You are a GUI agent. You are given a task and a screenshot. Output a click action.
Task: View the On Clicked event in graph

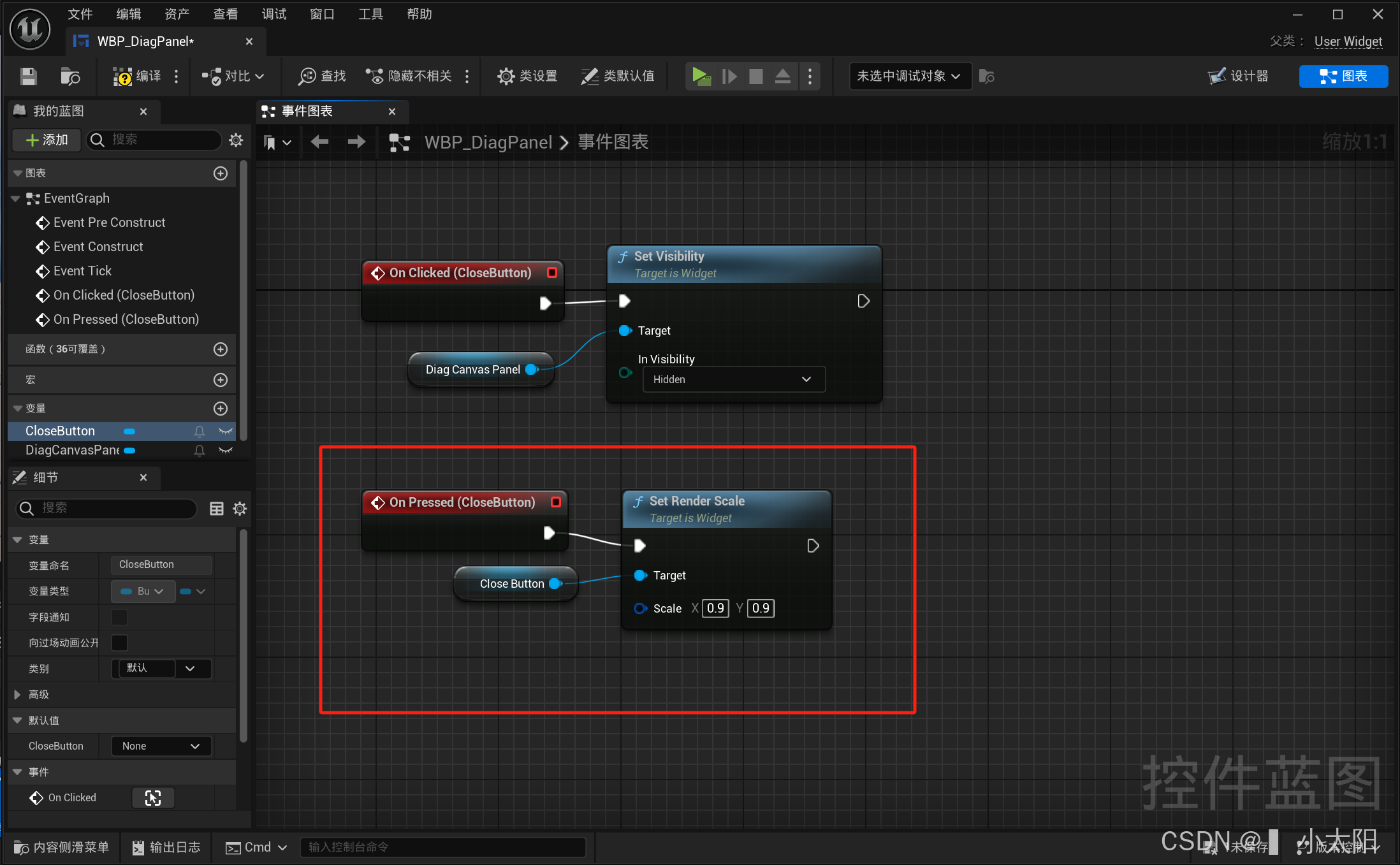point(153,798)
